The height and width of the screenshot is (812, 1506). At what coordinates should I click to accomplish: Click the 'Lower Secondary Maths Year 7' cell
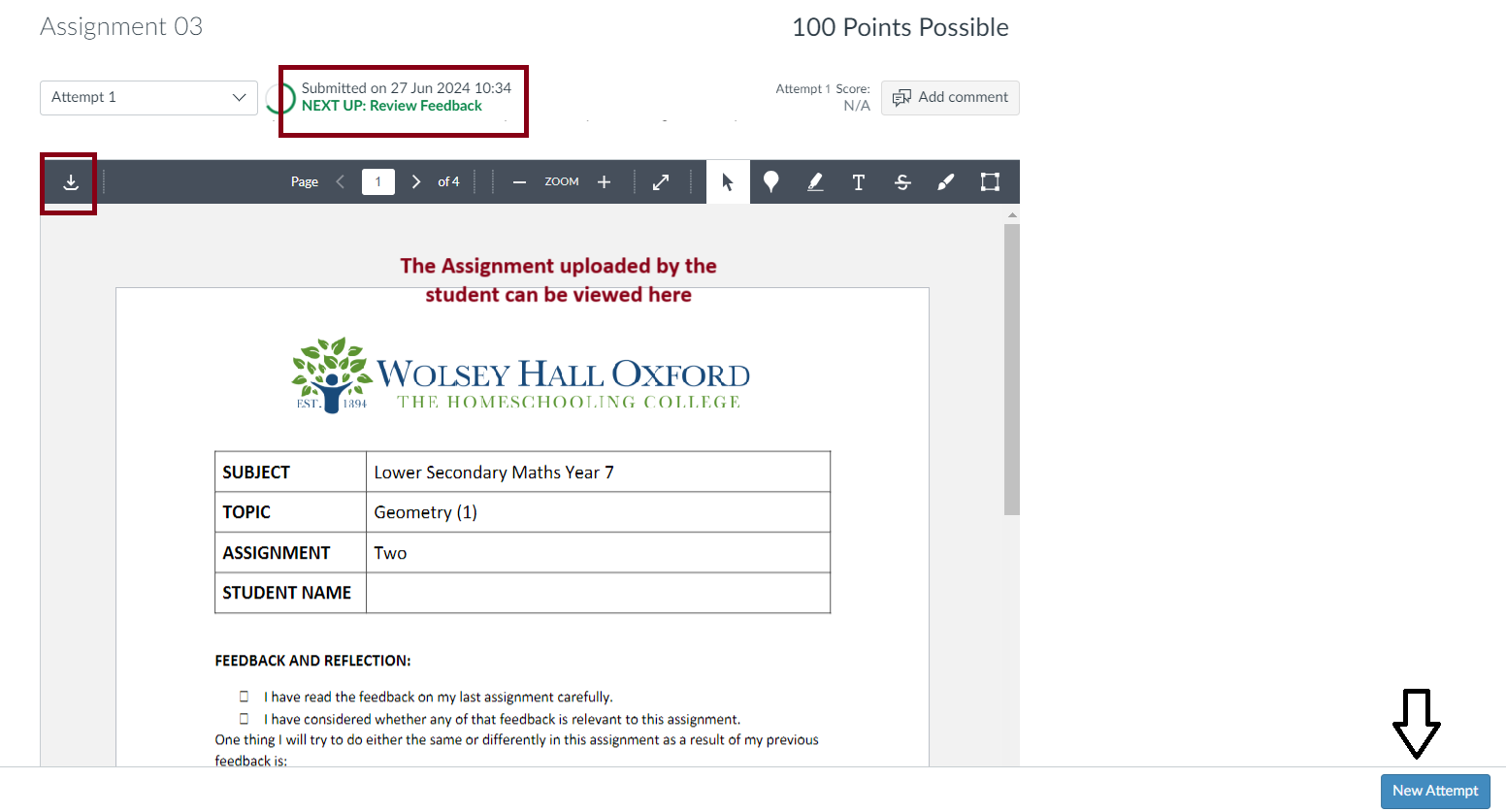tap(598, 471)
